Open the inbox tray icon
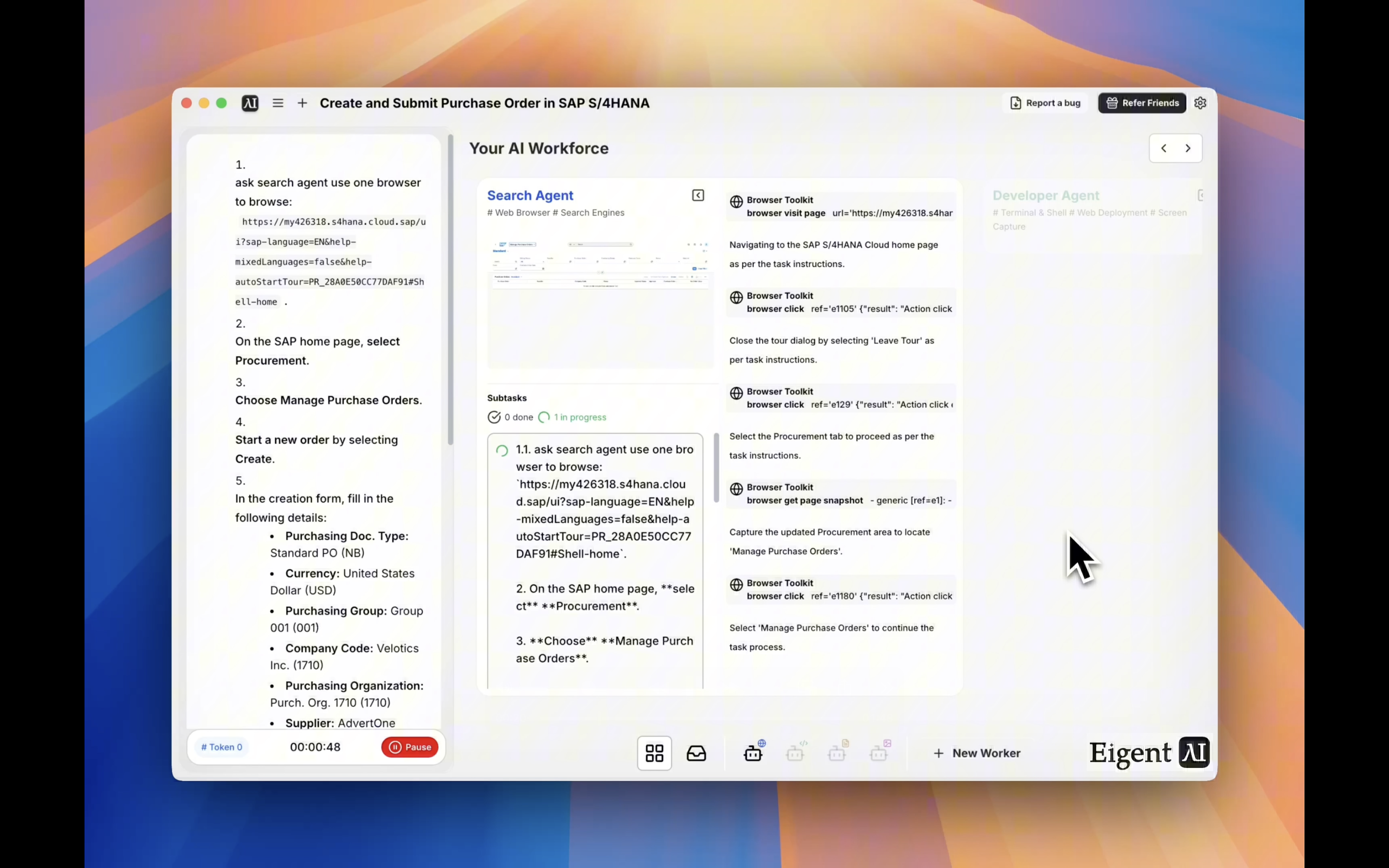This screenshot has width=1389, height=868. click(x=696, y=753)
